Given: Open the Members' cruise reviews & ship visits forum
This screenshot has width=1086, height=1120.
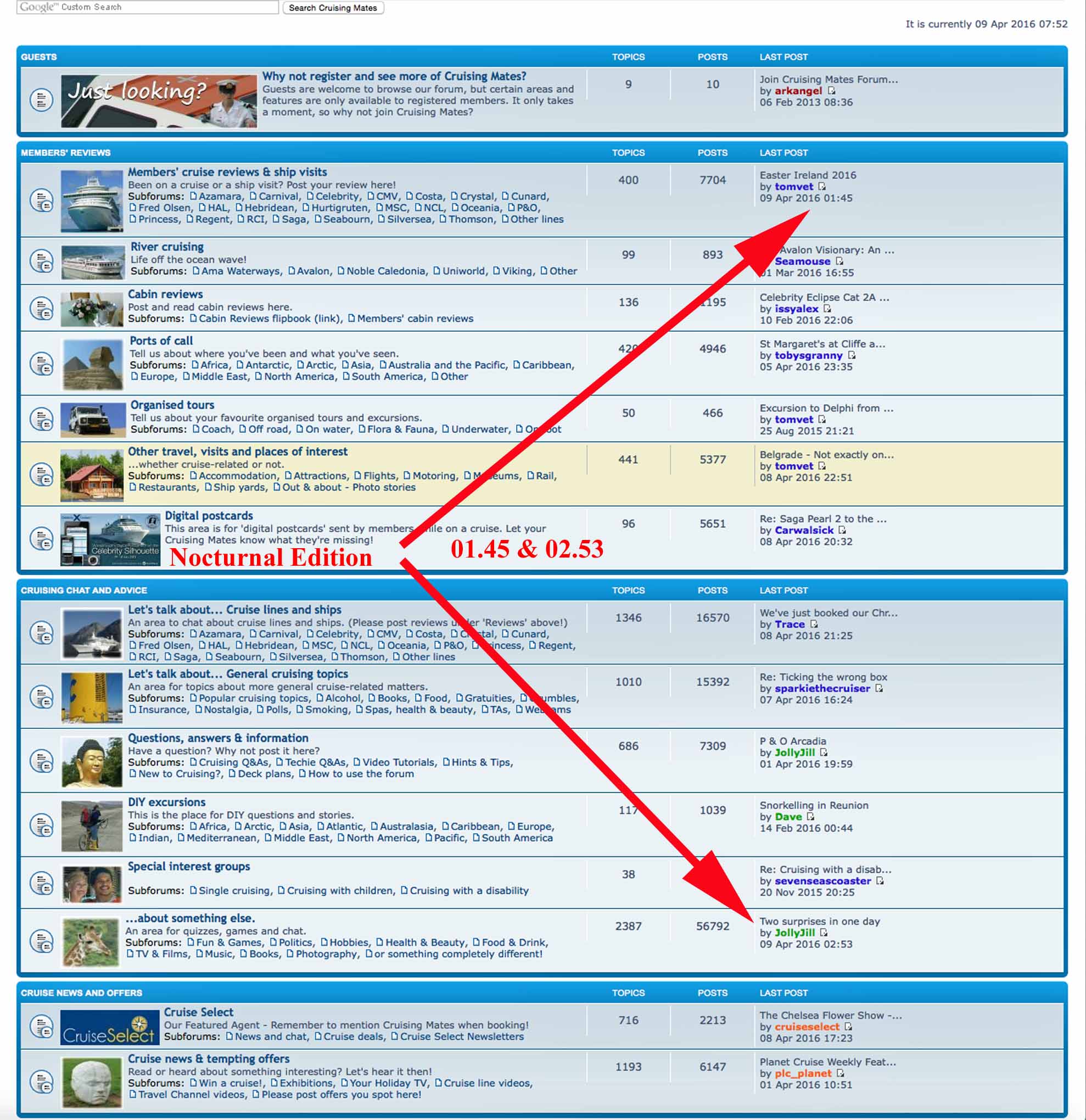Looking at the screenshot, I should pos(227,172).
